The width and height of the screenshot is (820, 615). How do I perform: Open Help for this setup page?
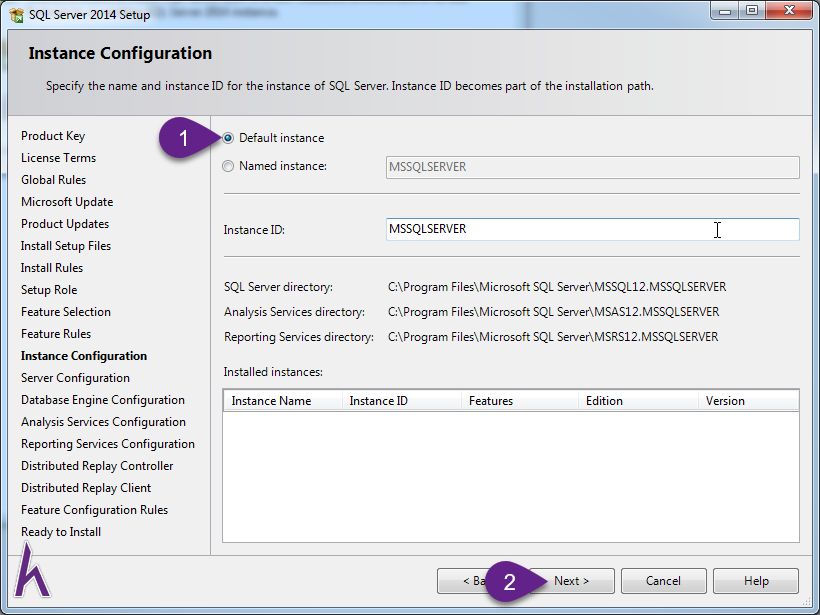tap(756, 581)
